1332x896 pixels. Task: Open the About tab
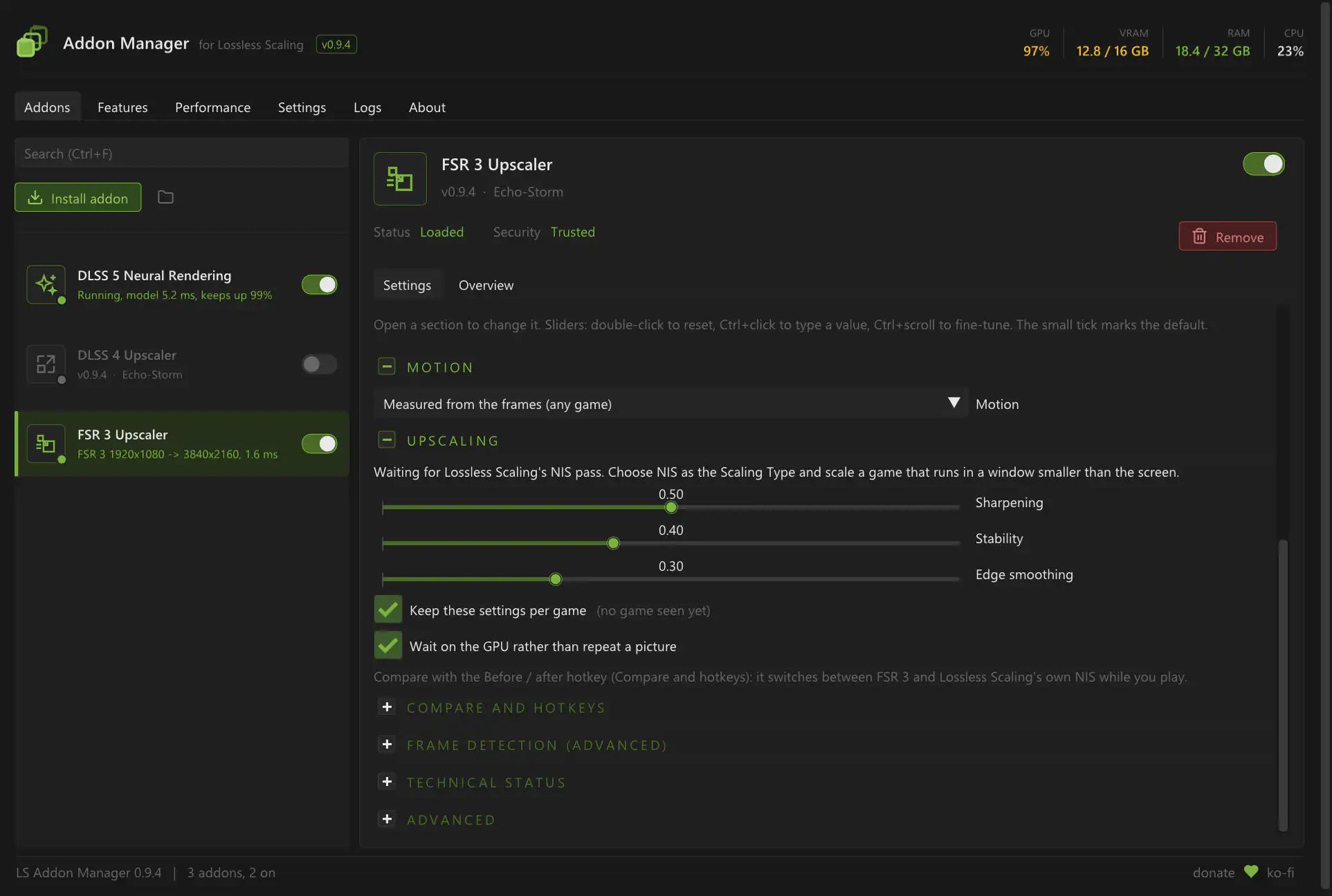pos(427,107)
